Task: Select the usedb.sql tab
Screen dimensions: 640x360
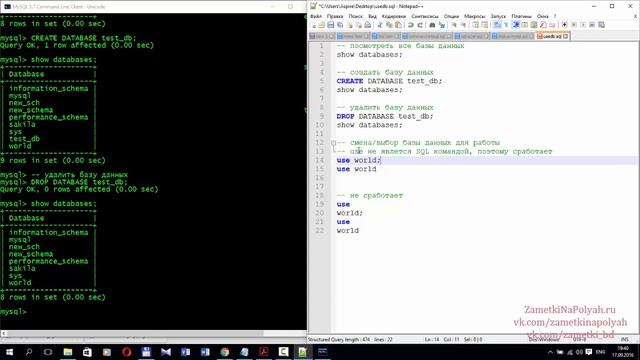Action: click(552, 36)
